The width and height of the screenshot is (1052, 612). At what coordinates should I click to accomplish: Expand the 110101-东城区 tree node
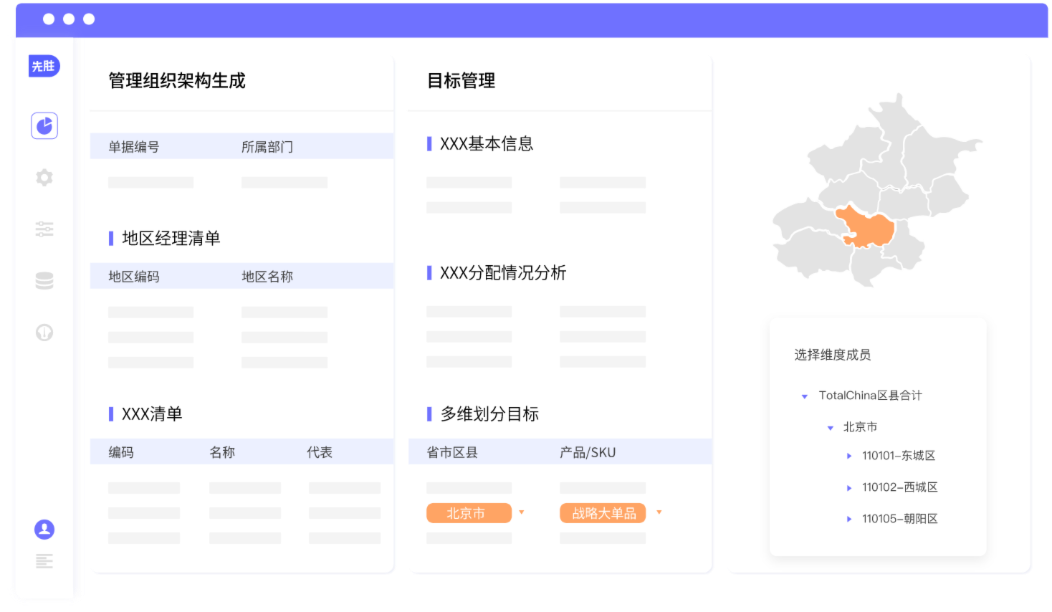[849, 456]
